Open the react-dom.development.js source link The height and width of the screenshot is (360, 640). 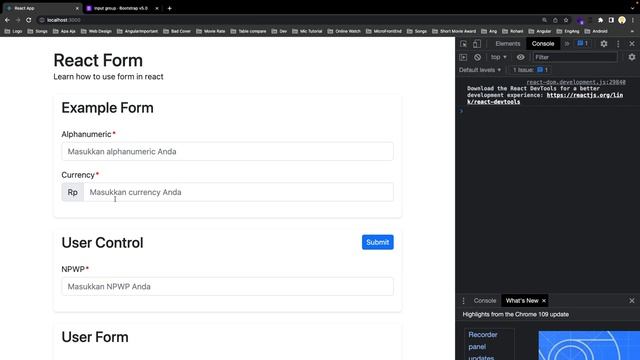[x=576, y=82]
